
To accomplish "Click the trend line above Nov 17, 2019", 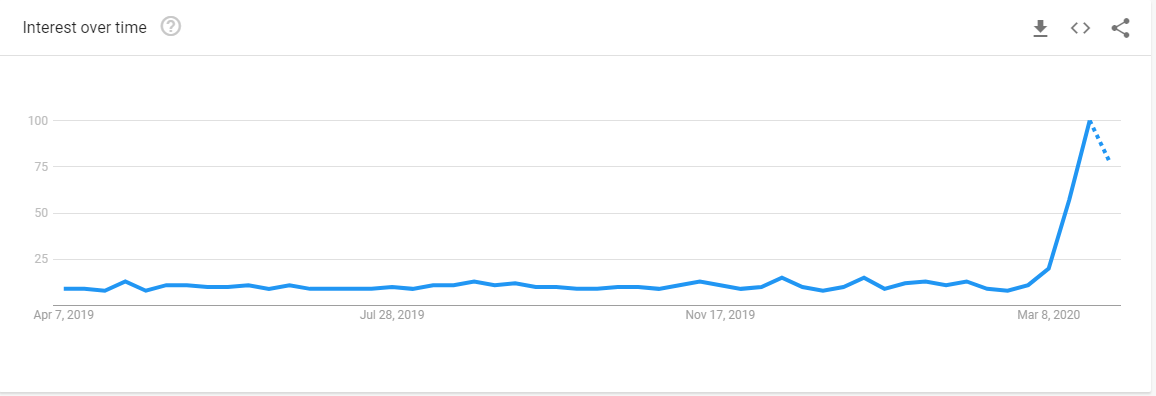I will [720, 285].
